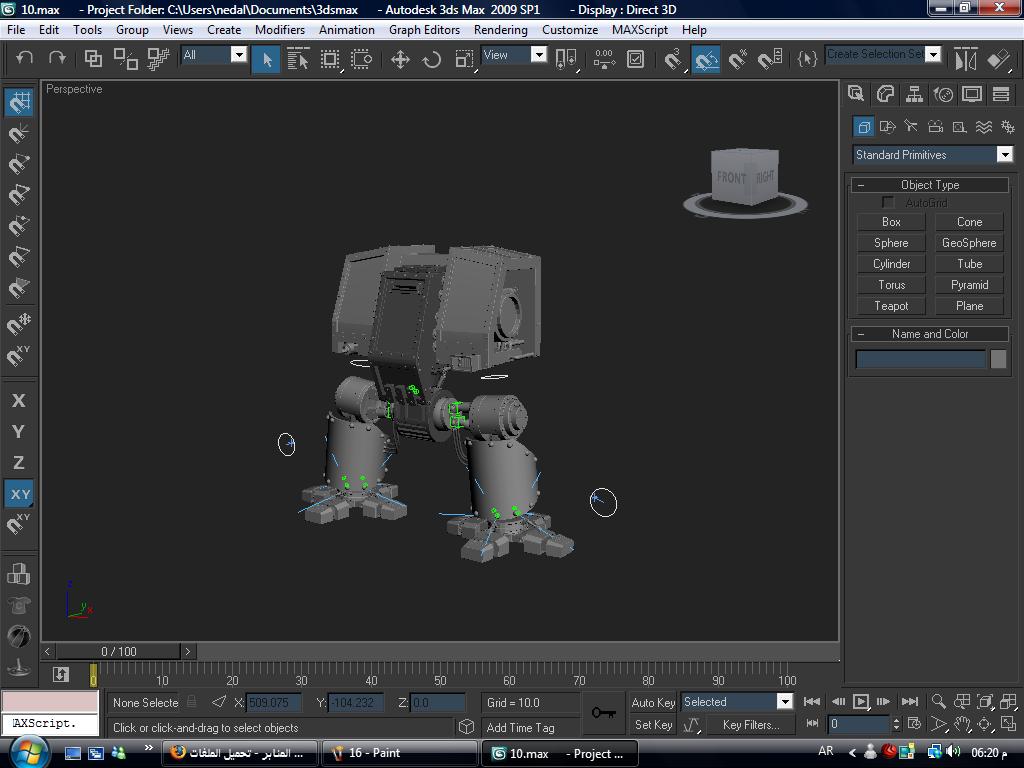Choose the Select and Rotate tool
1024x768 pixels.
point(432,59)
